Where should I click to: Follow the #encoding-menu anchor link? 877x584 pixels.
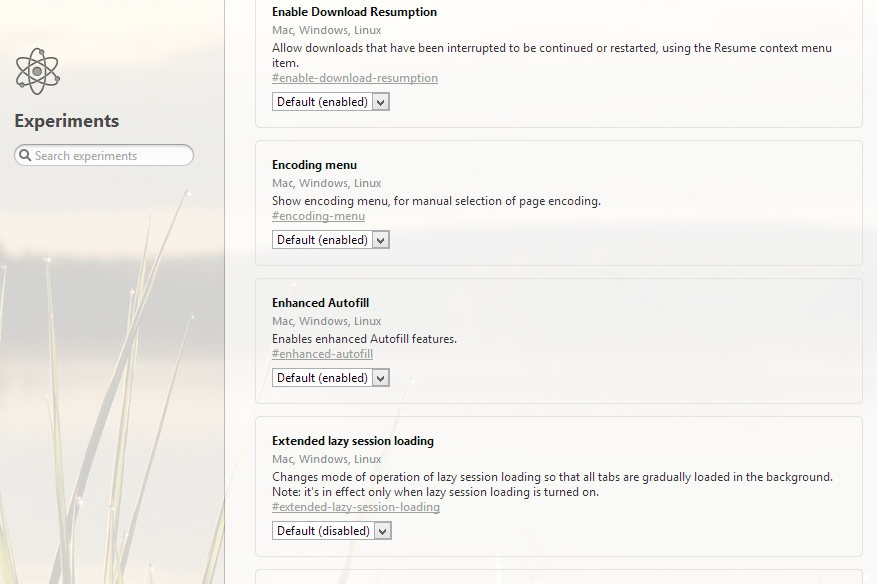318,216
